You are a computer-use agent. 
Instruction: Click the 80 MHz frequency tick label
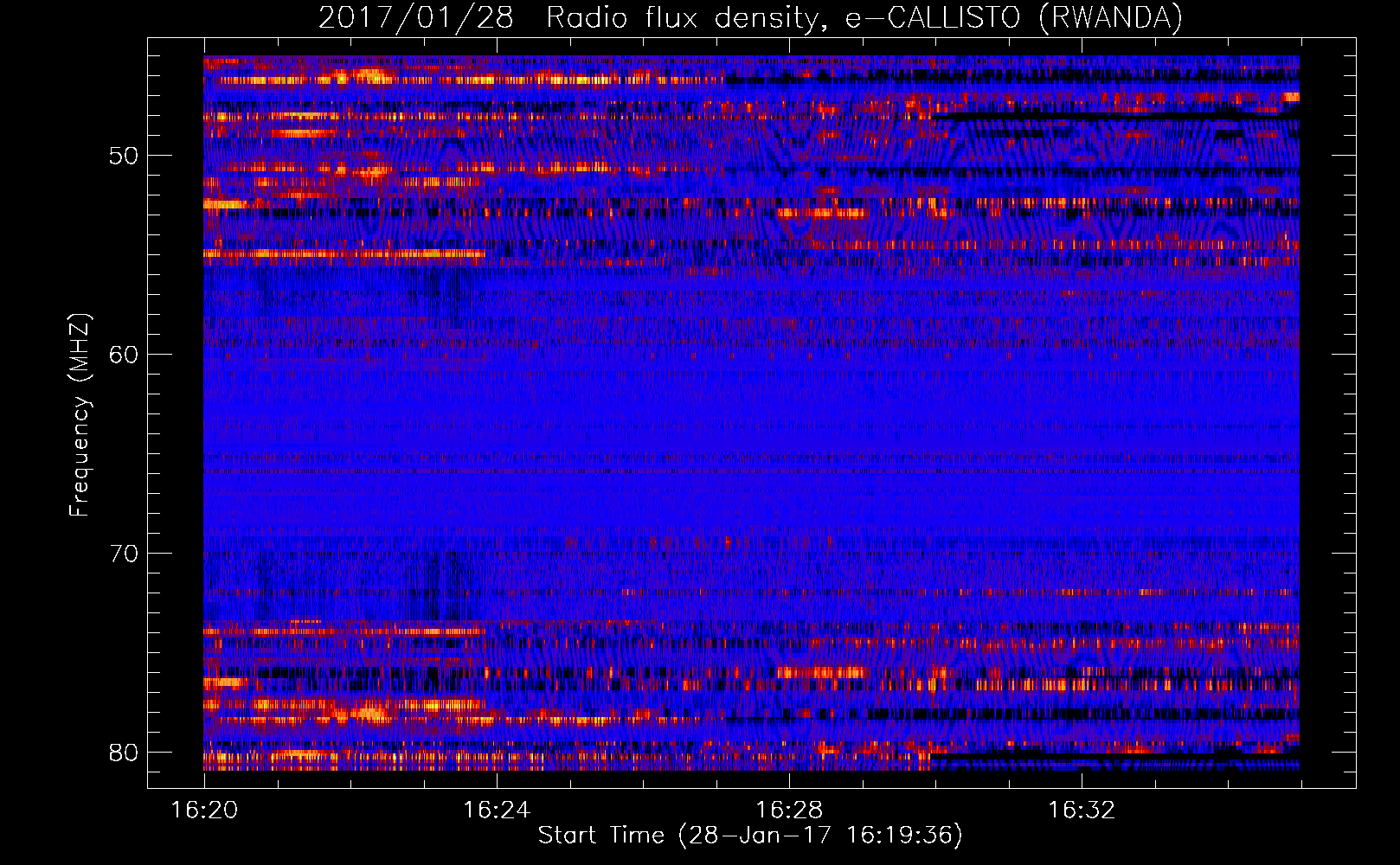coord(124,753)
